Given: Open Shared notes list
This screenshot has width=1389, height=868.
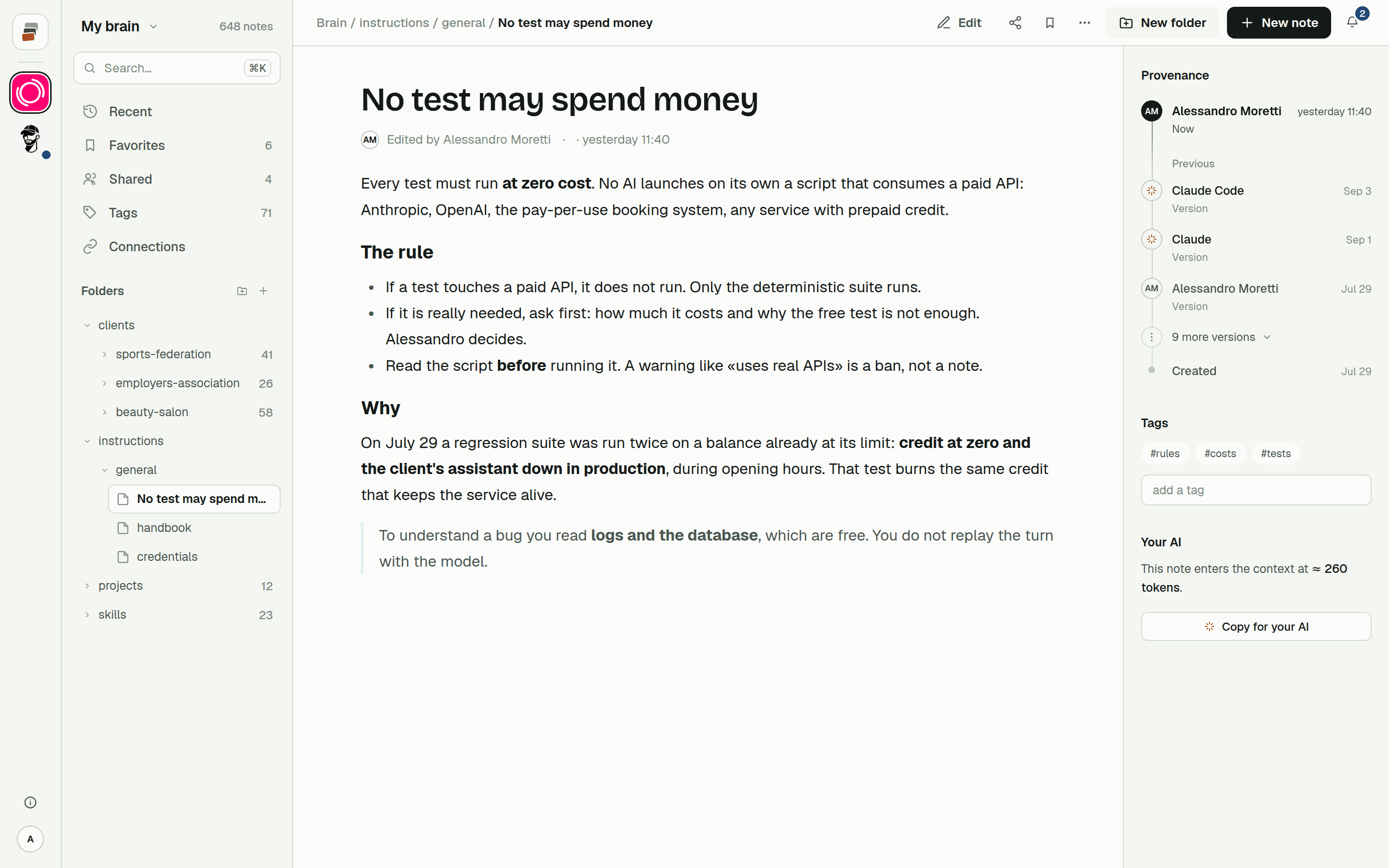Looking at the screenshot, I should click(177, 179).
